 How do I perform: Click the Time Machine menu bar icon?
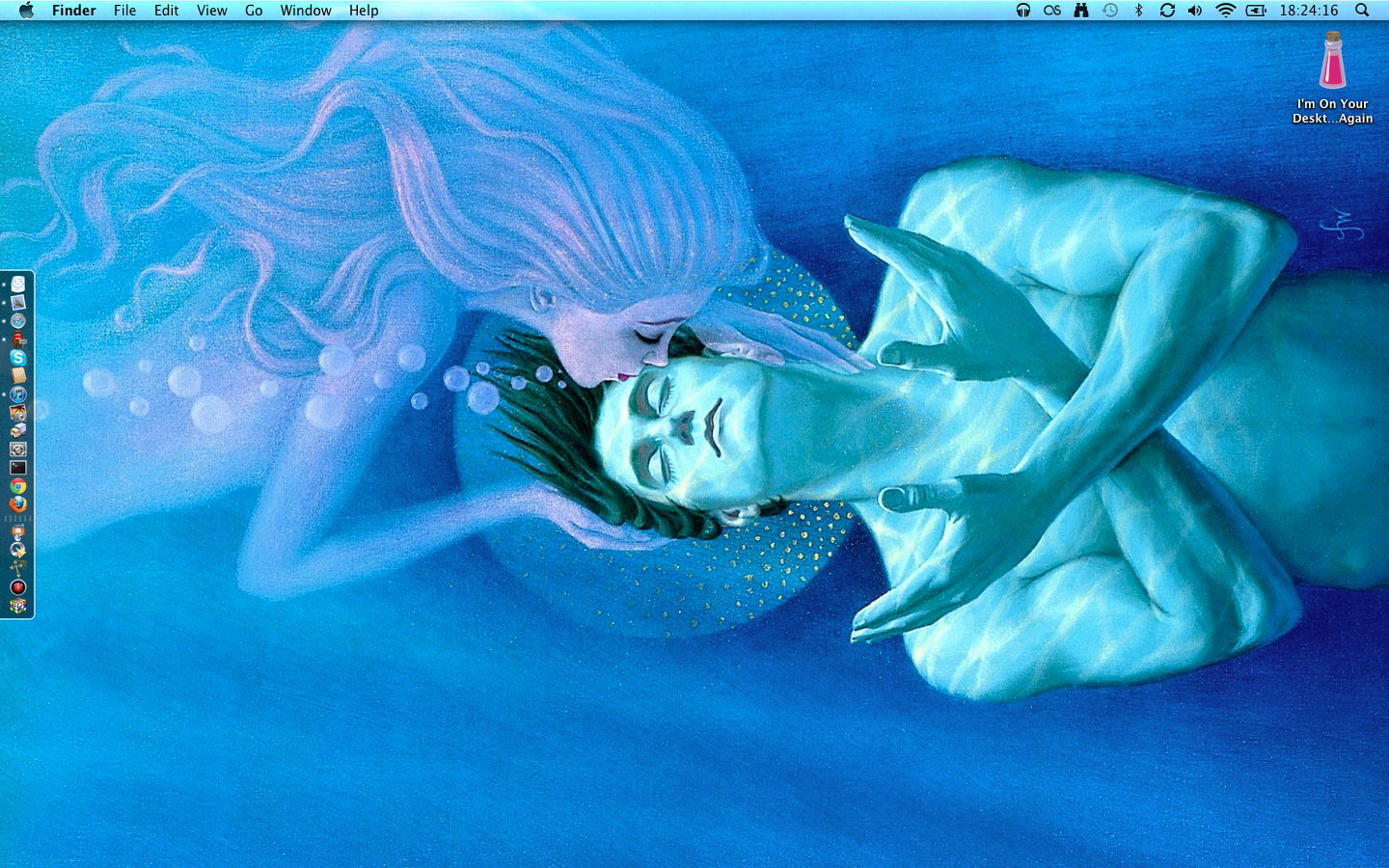(x=1110, y=11)
